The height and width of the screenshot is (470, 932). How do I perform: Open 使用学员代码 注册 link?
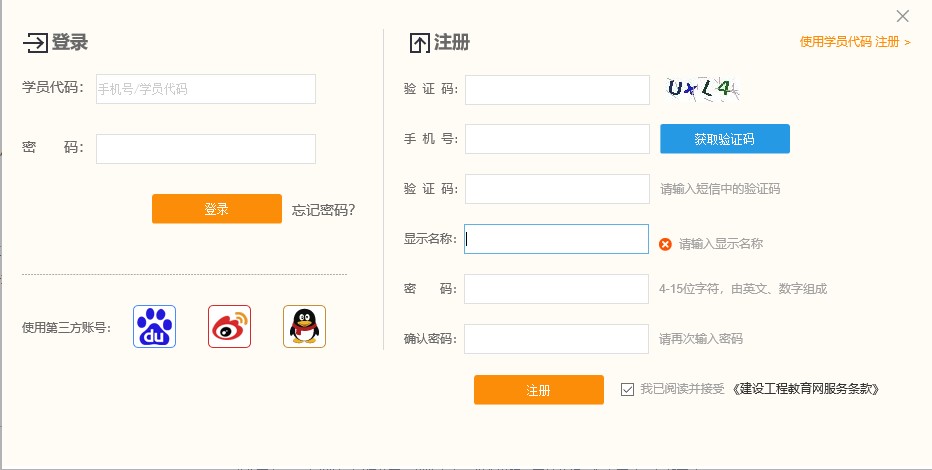[855, 42]
